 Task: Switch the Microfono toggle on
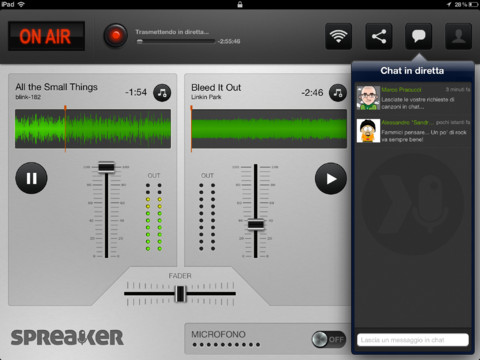coord(328,339)
